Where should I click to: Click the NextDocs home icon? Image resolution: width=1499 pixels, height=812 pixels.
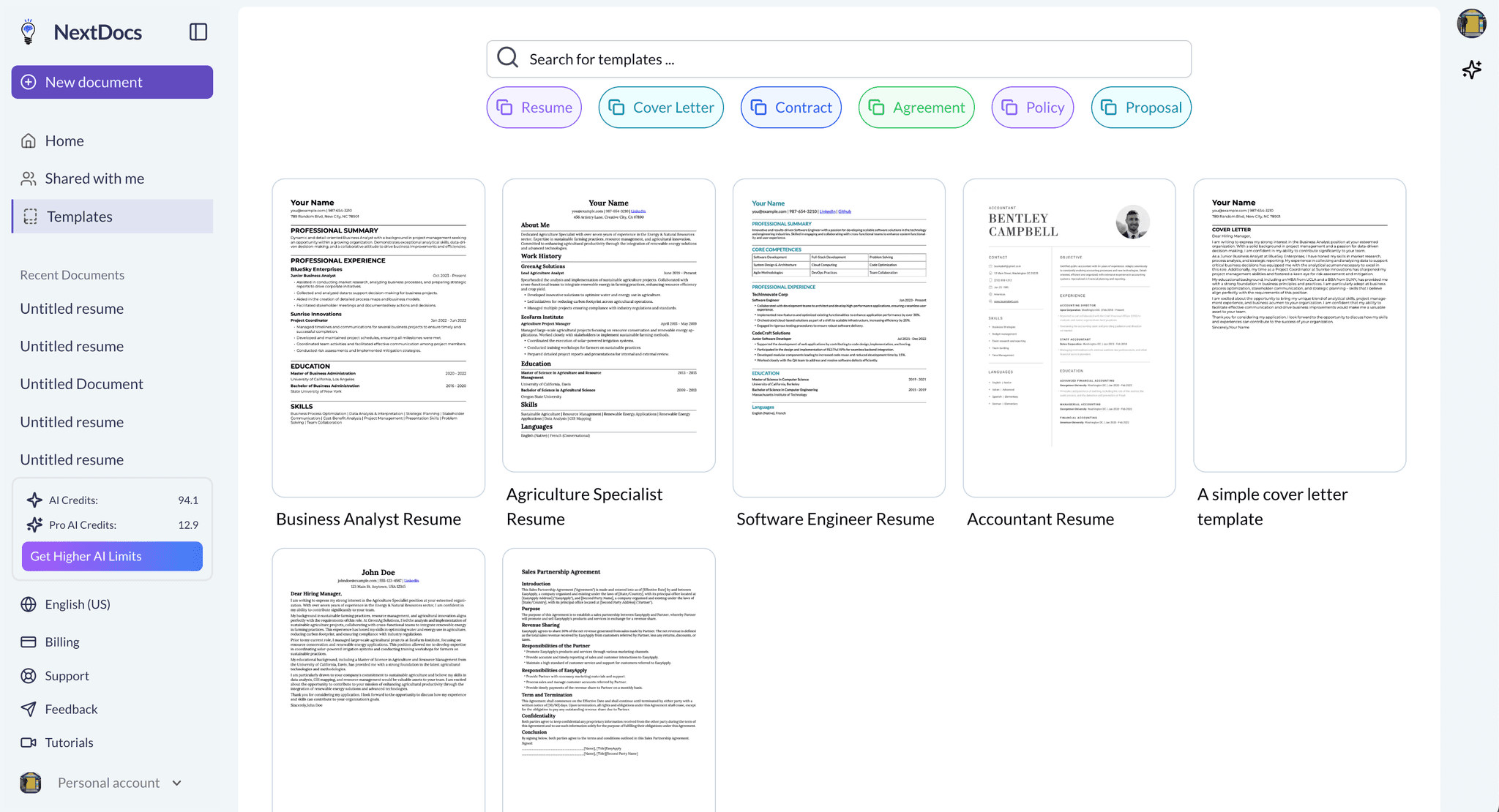pyautogui.click(x=29, y=30)
